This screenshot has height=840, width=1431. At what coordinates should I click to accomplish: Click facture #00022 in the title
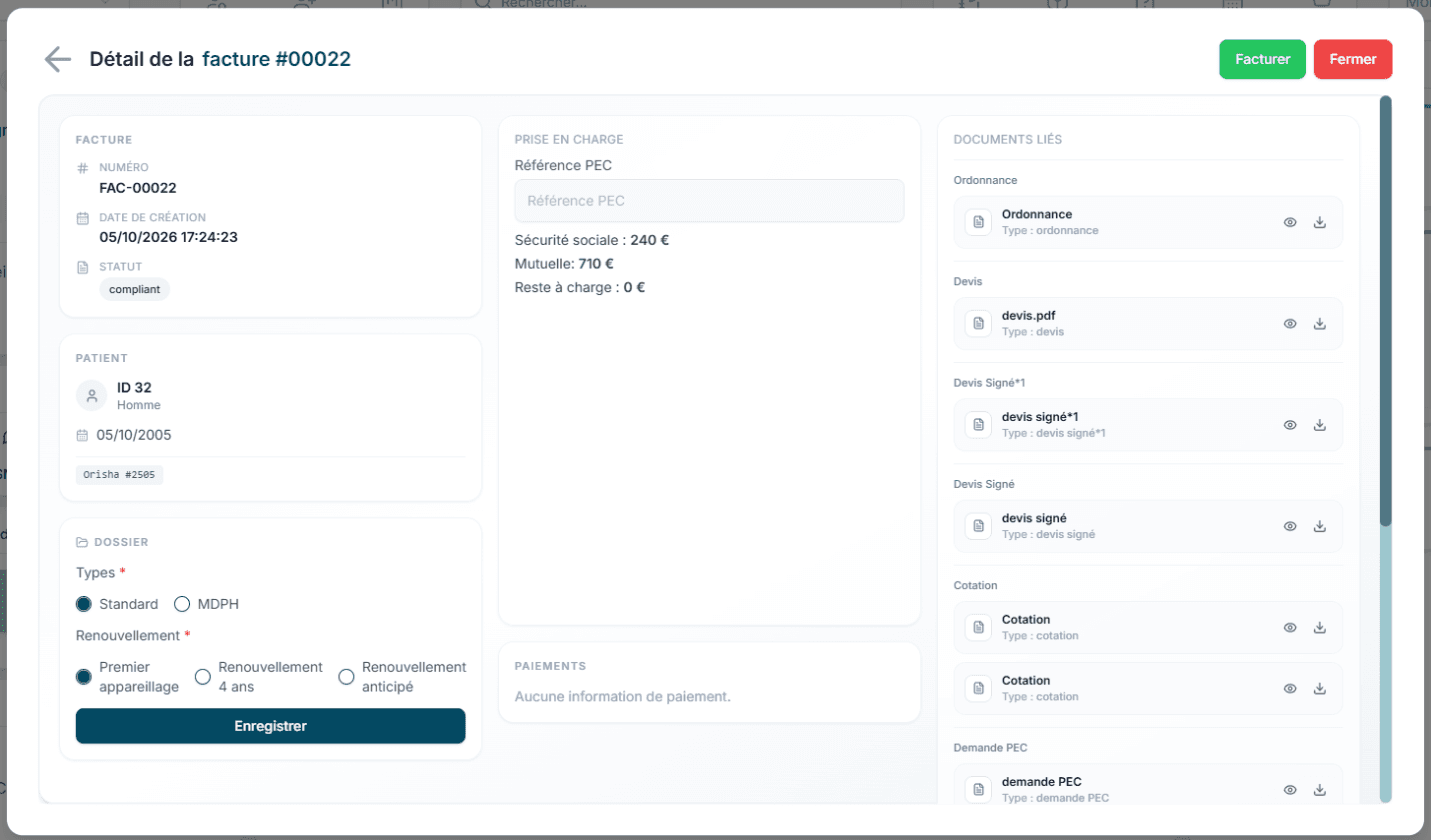276,59
